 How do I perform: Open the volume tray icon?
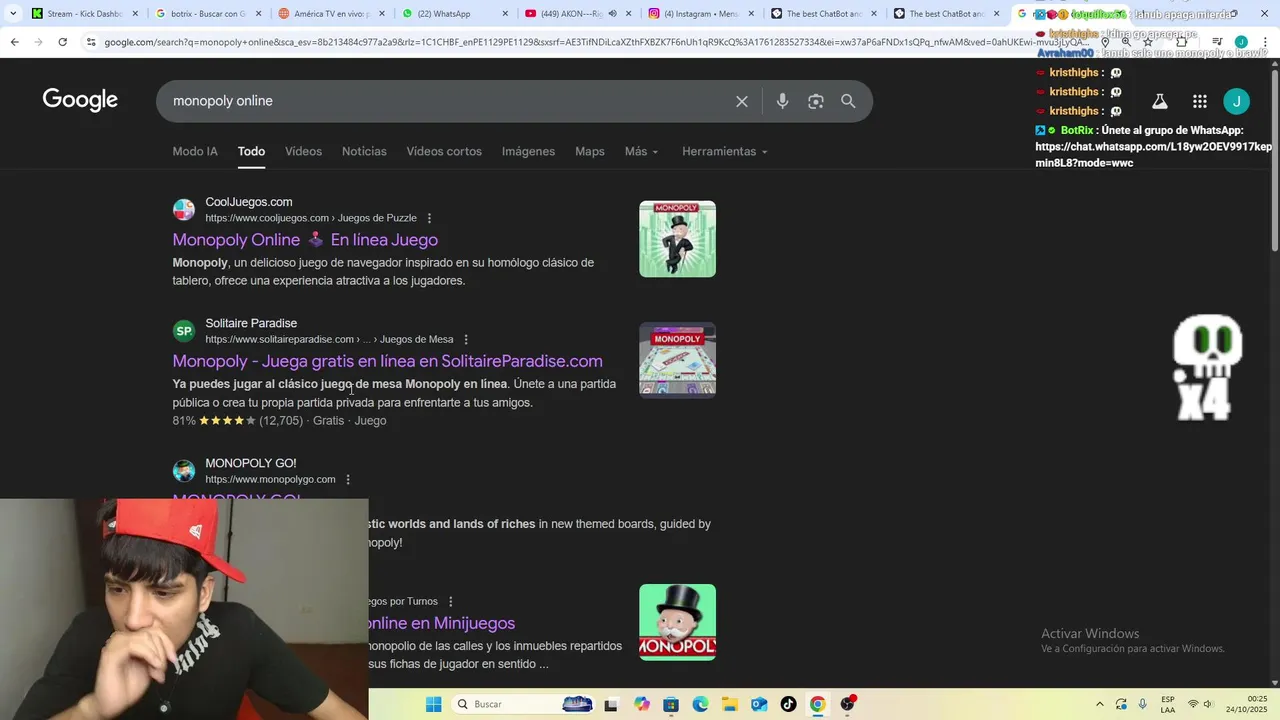[x=1208, y=704]
